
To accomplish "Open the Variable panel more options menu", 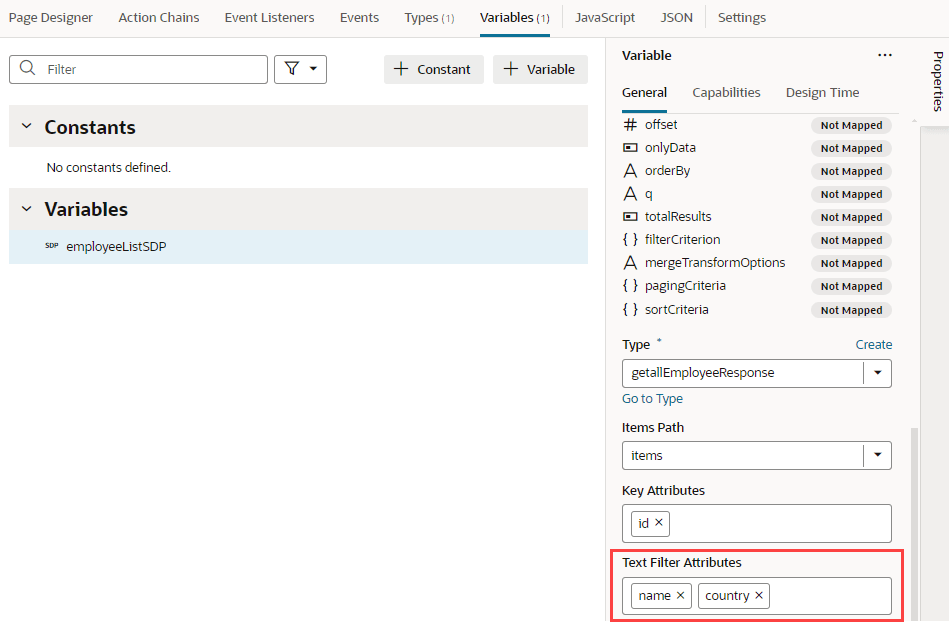I will pos(885,55).
